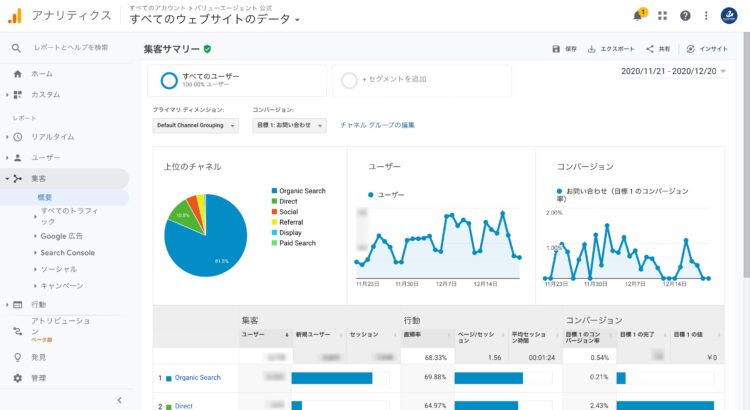Click the チャネル グループの編集 link
This screenshot has height=410, width=750.
pyautogui.click(x=377, y=125)
